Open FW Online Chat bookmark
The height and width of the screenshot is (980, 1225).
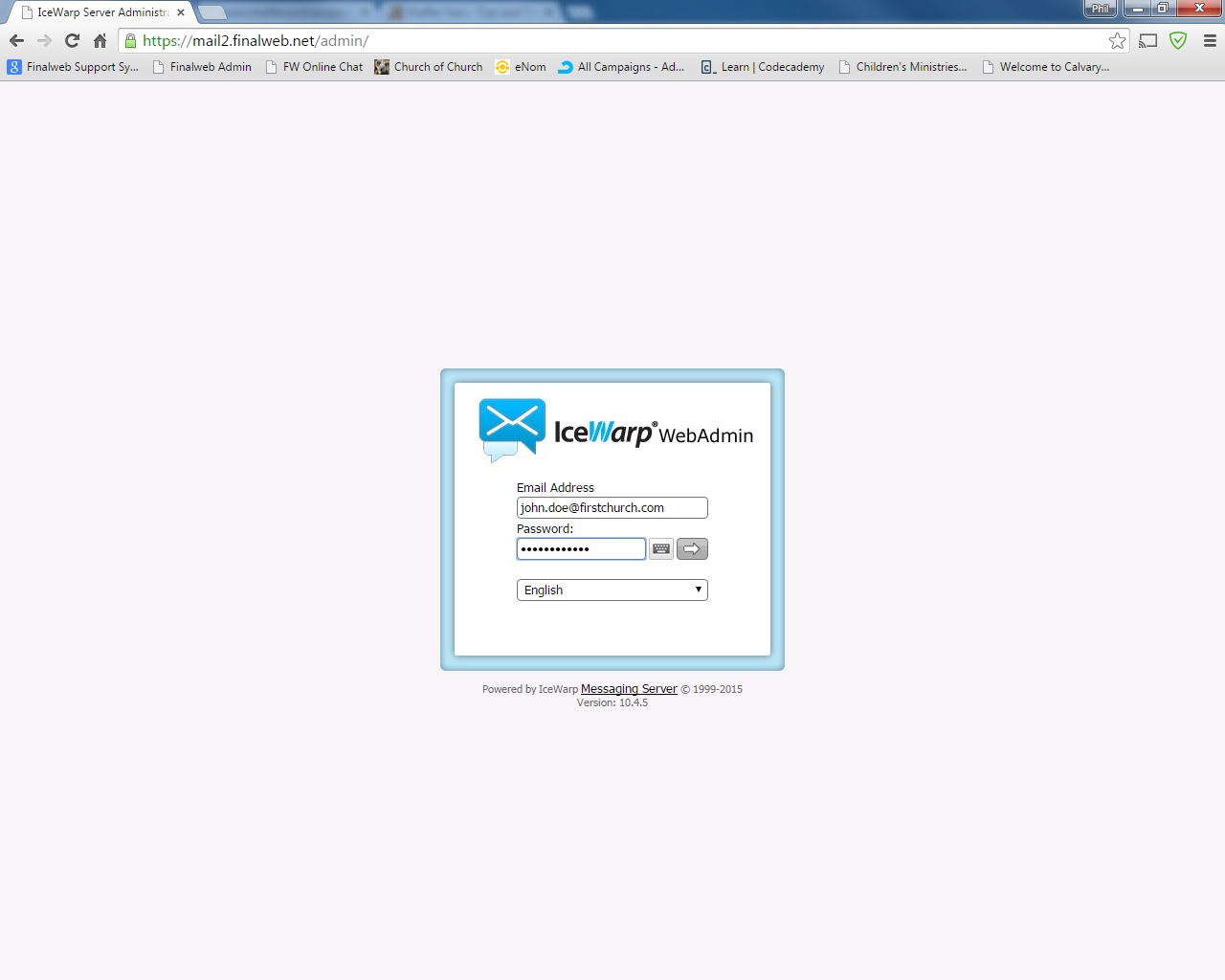[314, 67]
